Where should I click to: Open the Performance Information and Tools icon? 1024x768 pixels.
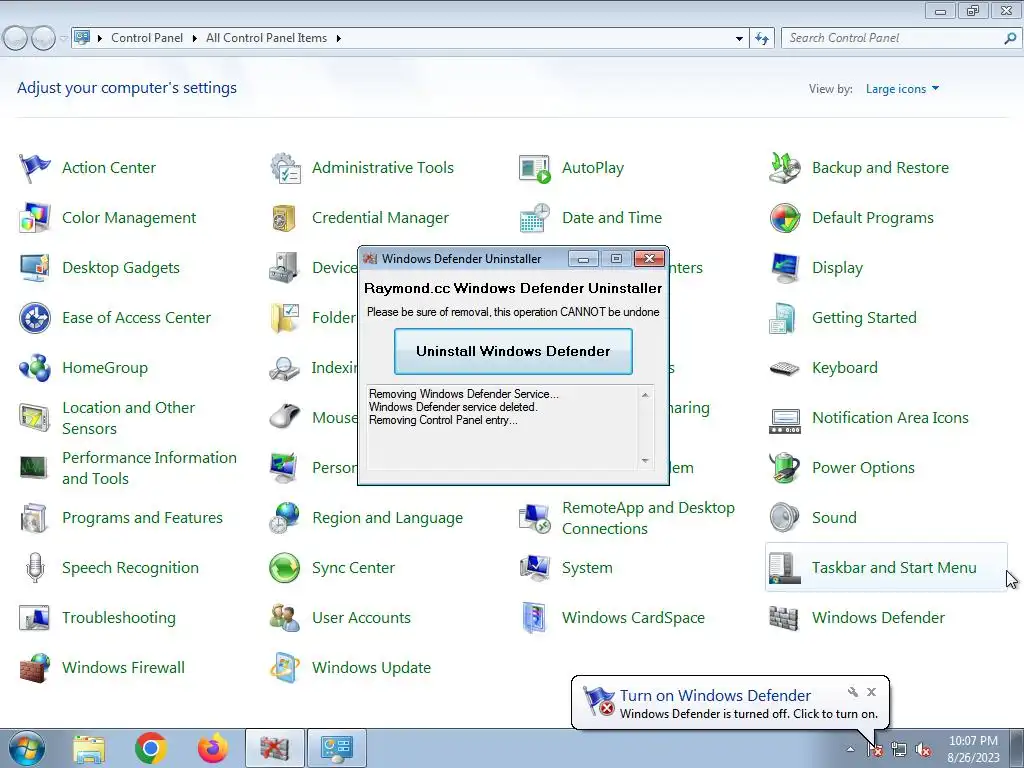pyautogui.click(x=35, y=468)
